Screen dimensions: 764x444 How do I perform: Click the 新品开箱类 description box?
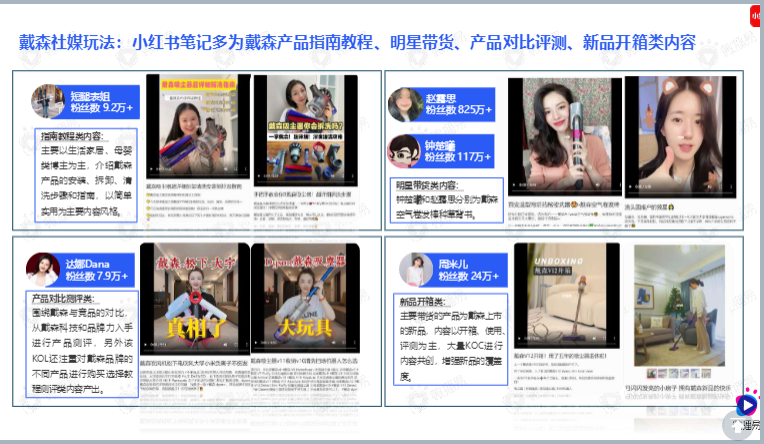click(x=451, y=339)
